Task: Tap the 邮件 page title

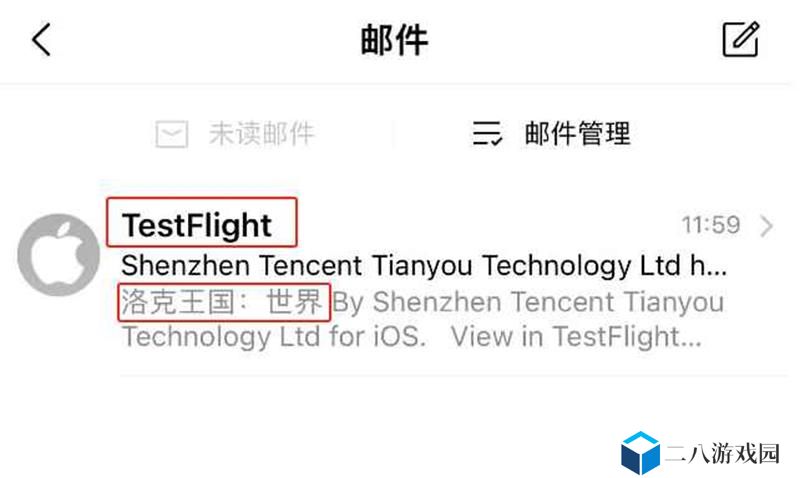Action: 394,40
